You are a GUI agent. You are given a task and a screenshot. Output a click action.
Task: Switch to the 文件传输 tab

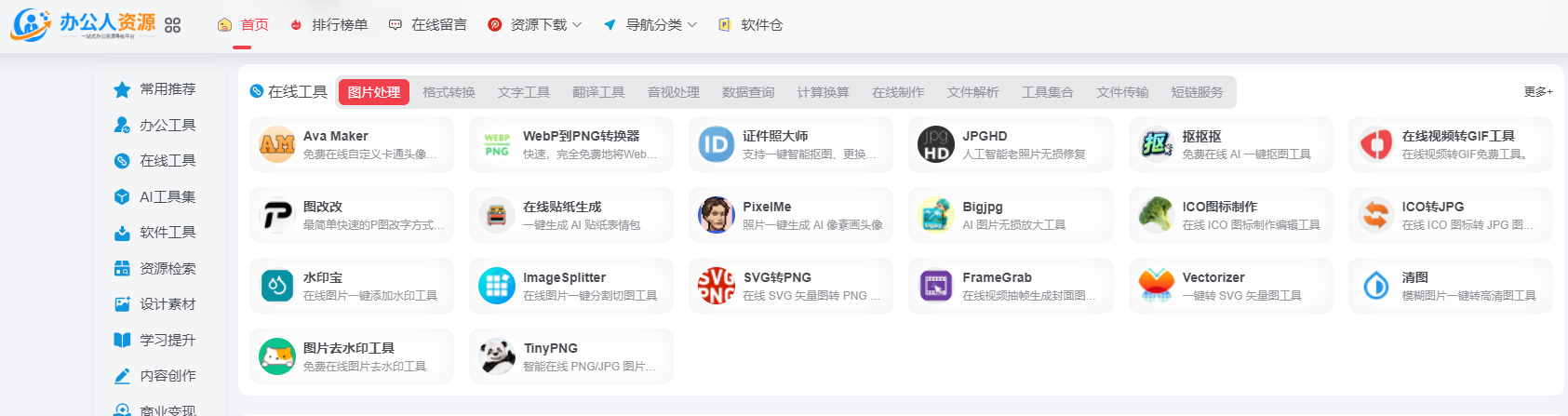[x=1122, y=92]
